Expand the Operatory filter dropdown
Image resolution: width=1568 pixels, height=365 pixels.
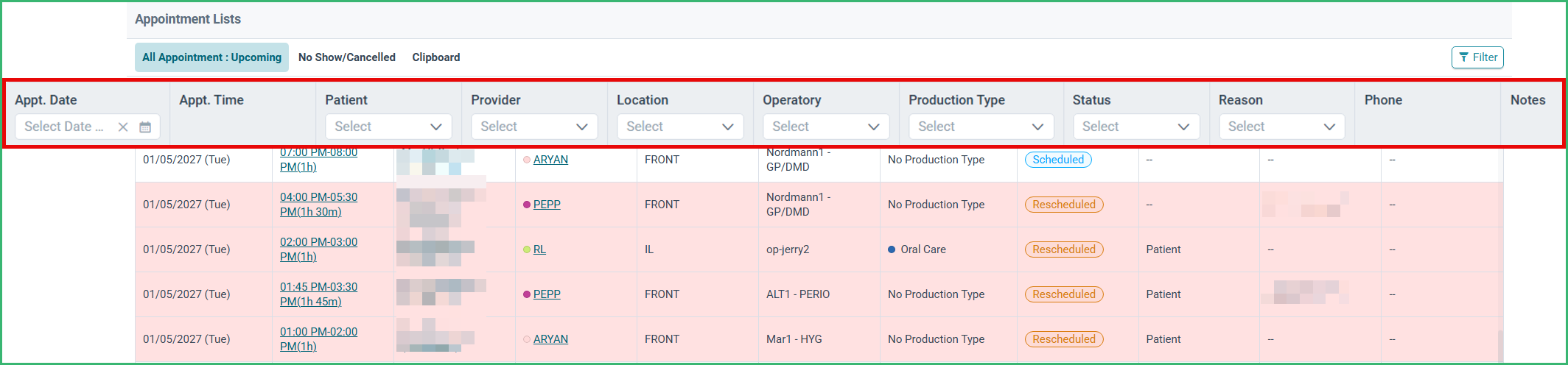(x=826, y=127)
